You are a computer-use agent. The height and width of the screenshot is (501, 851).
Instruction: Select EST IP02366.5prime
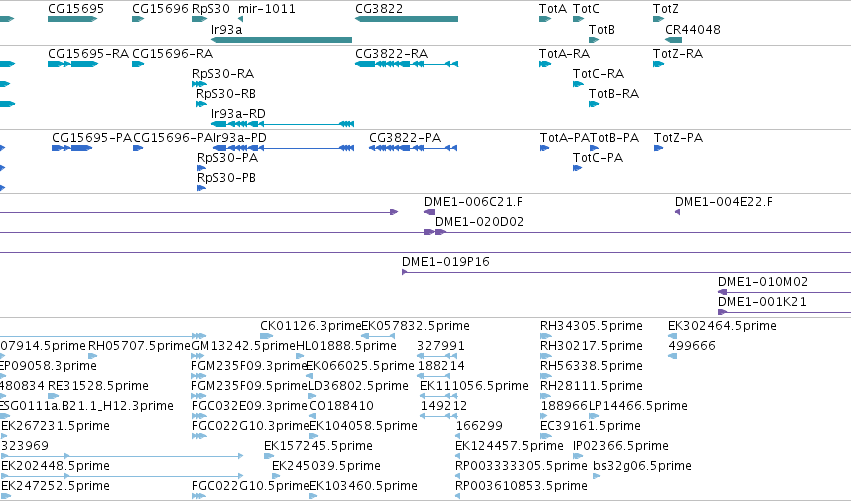point(621,446)
